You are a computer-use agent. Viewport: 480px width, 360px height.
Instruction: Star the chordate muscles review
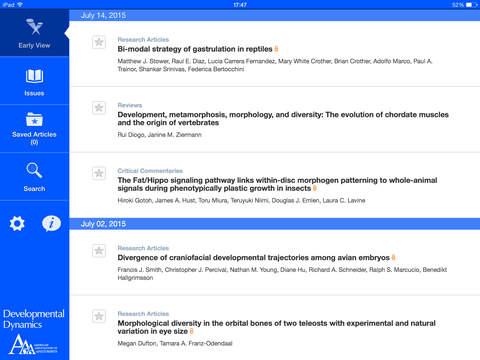pyautogui.click(x=99, y=108)
